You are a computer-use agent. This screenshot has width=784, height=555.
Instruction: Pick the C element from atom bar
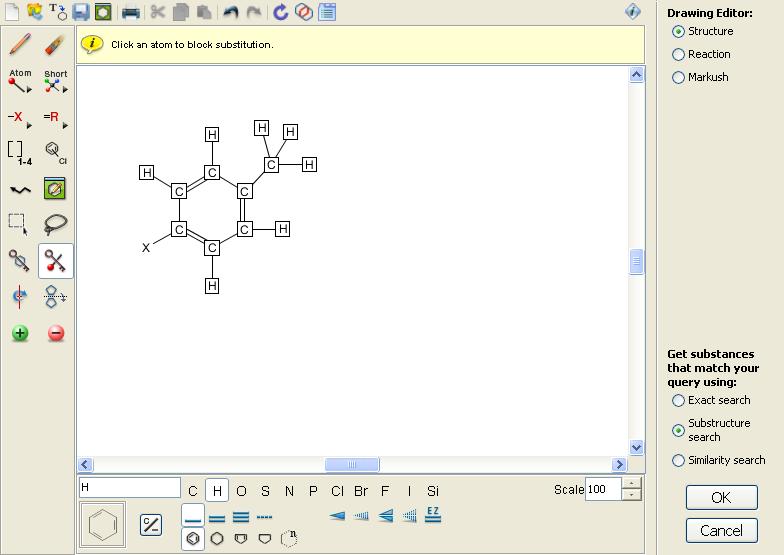click(192, 491)
